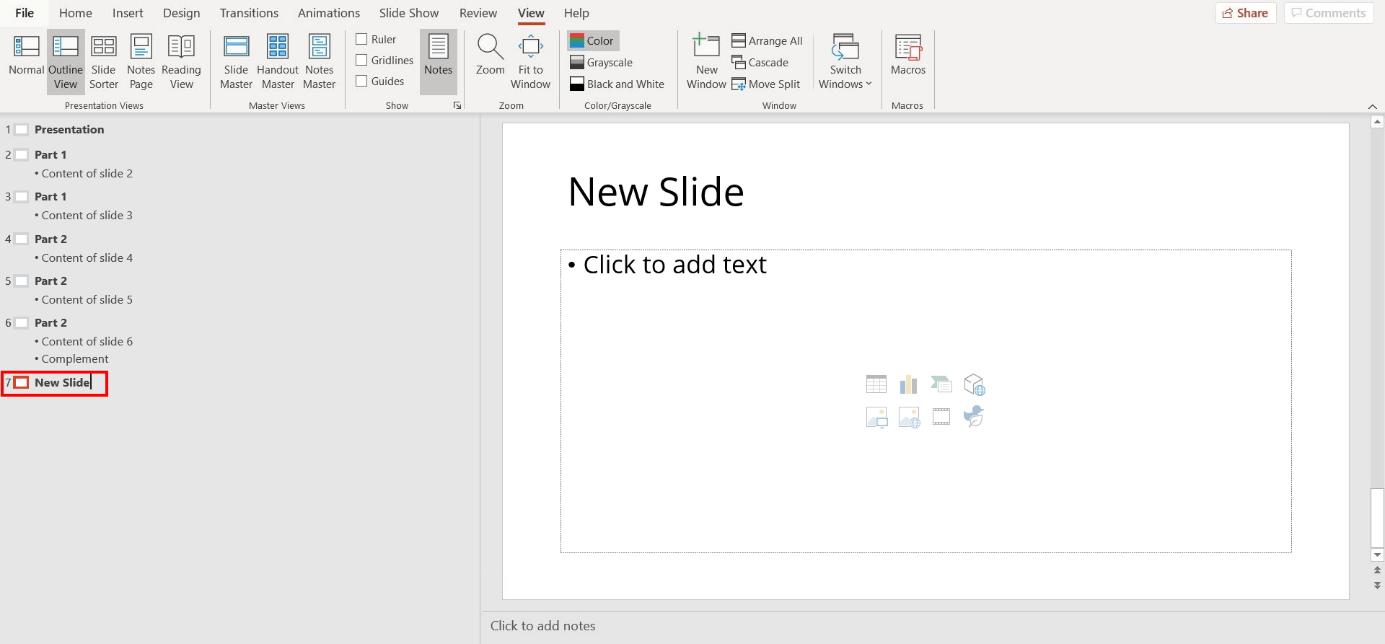Insert a chart using the placeholder icon

coord(908,383)
